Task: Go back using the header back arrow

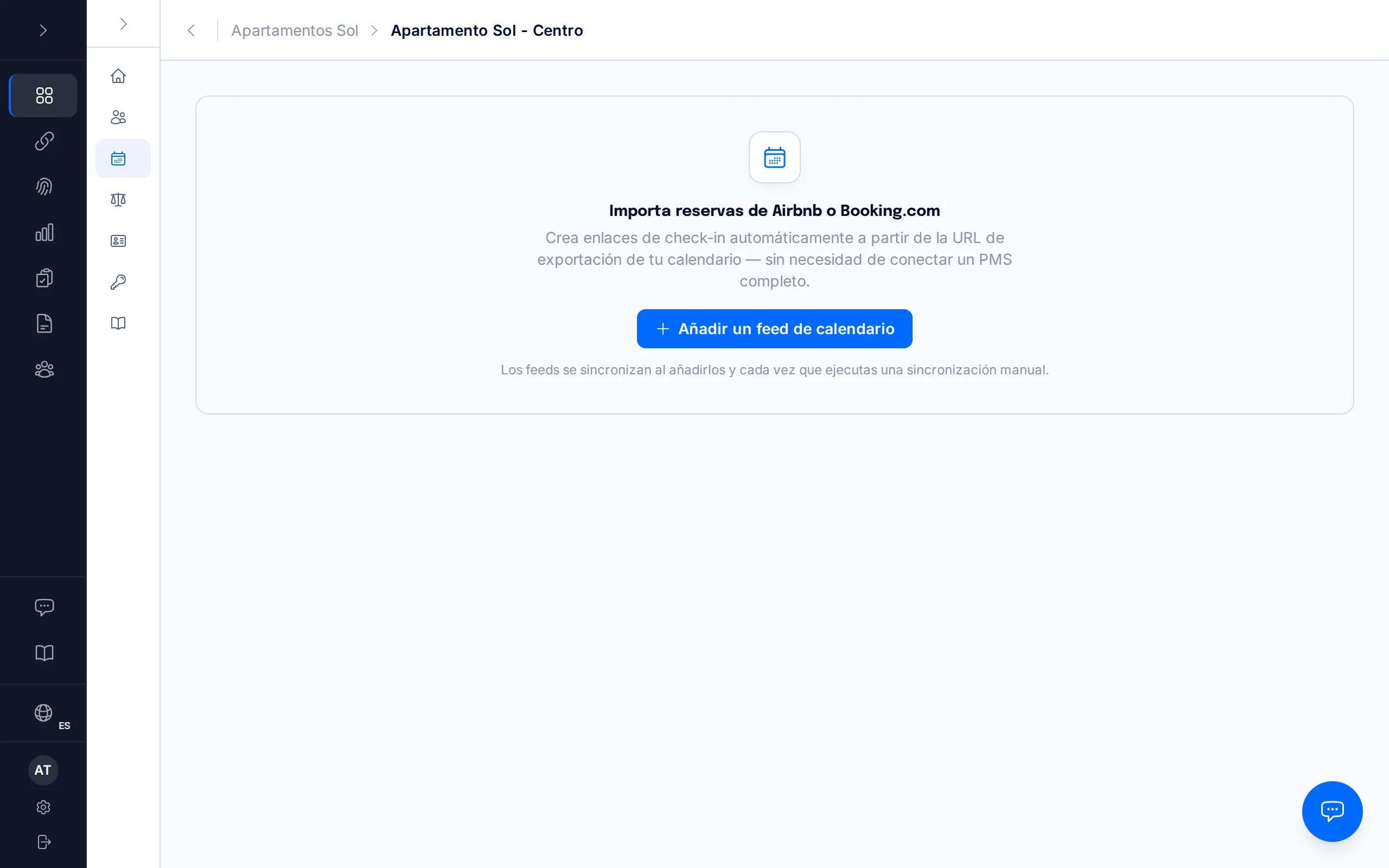Action: tap(191, 30)
